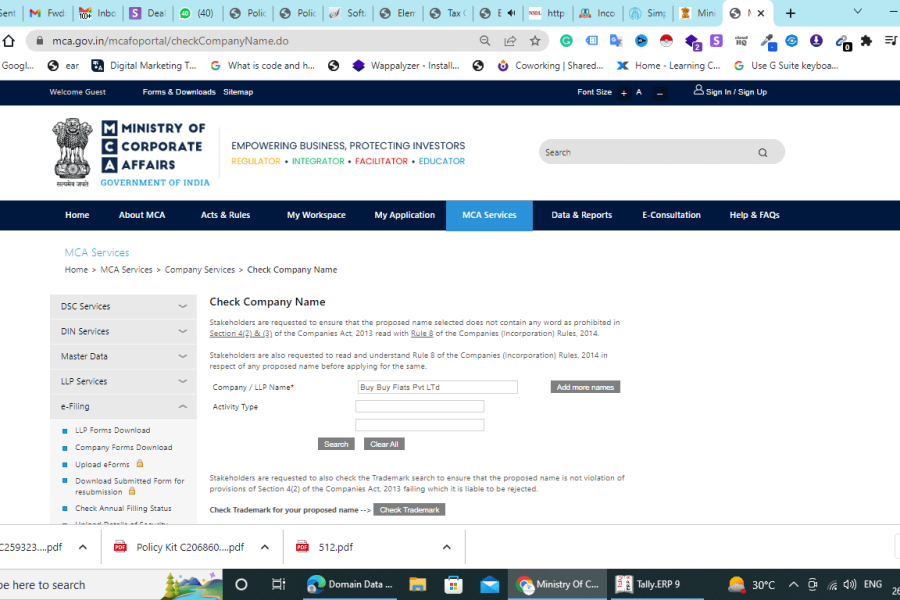
Task: Click the zoom magnifier icon in address bar
Action: pos(485,41)
